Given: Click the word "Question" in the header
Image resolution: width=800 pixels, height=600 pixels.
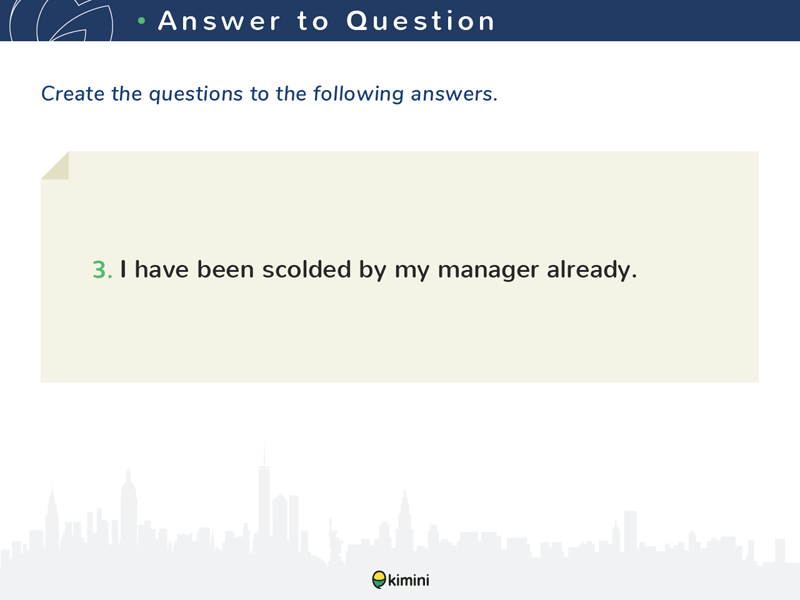Looking at the screenshot, I should point(421,21).
